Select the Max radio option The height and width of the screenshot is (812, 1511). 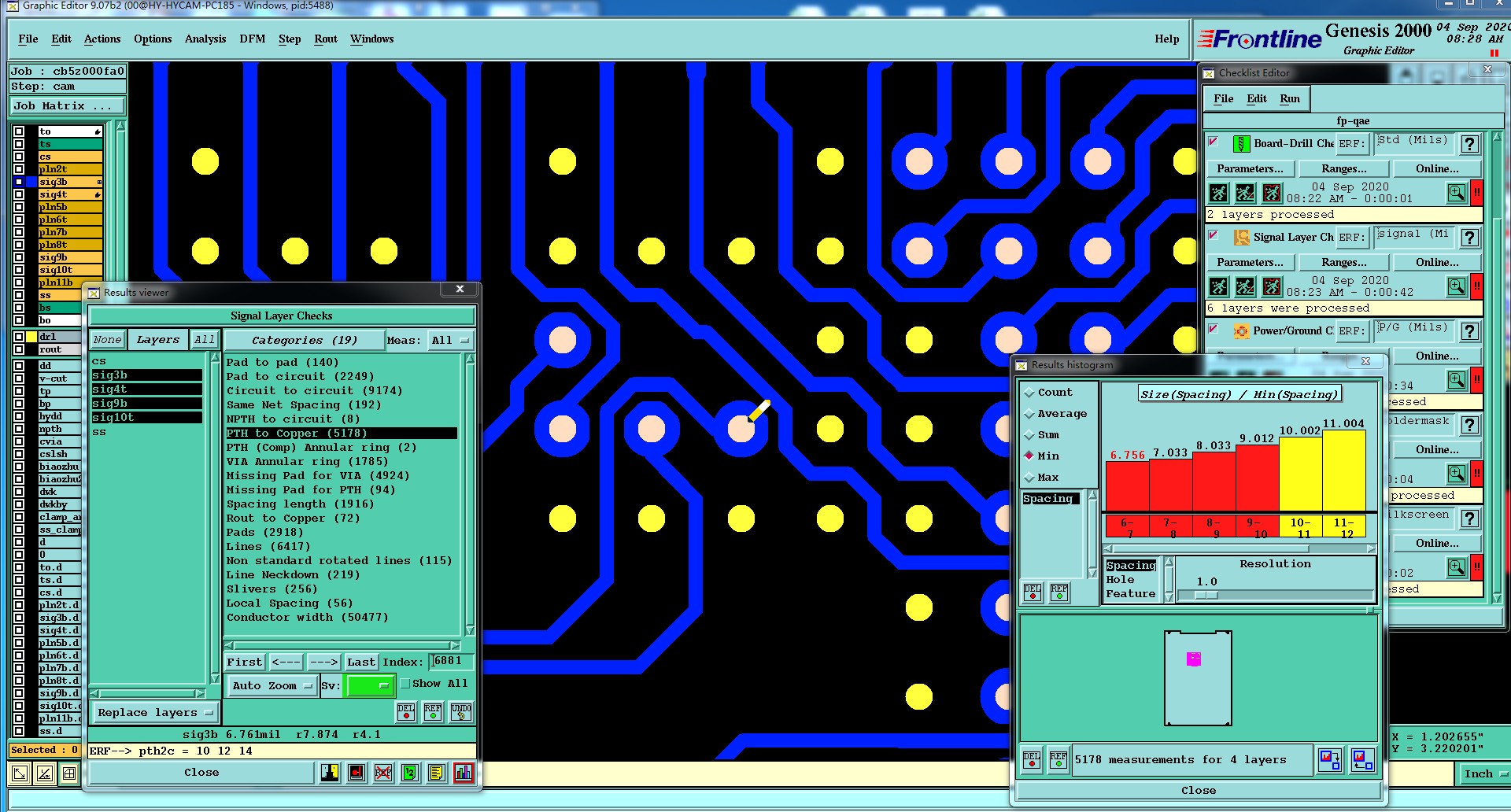pyautogui.click(x=1029, y=478)
